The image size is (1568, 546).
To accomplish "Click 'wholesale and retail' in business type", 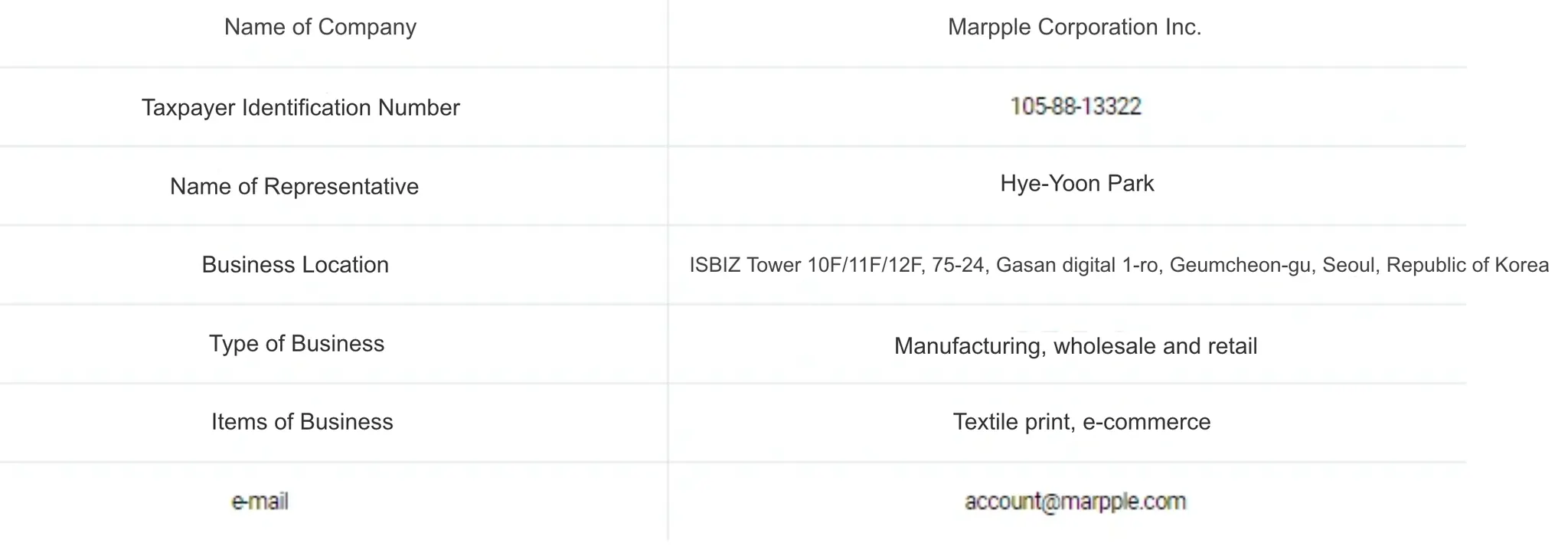I will pos(1155,347).
